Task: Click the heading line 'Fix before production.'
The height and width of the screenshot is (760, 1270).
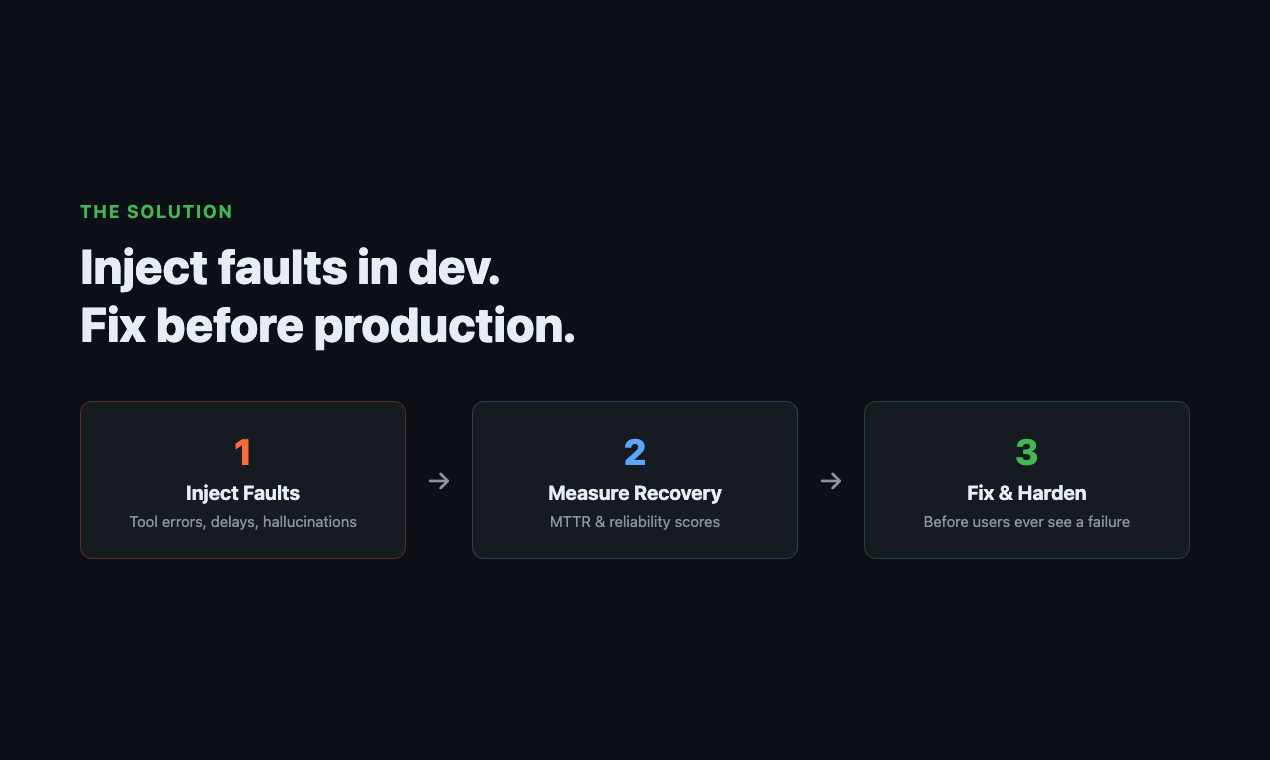Action: tap(327, 326)
